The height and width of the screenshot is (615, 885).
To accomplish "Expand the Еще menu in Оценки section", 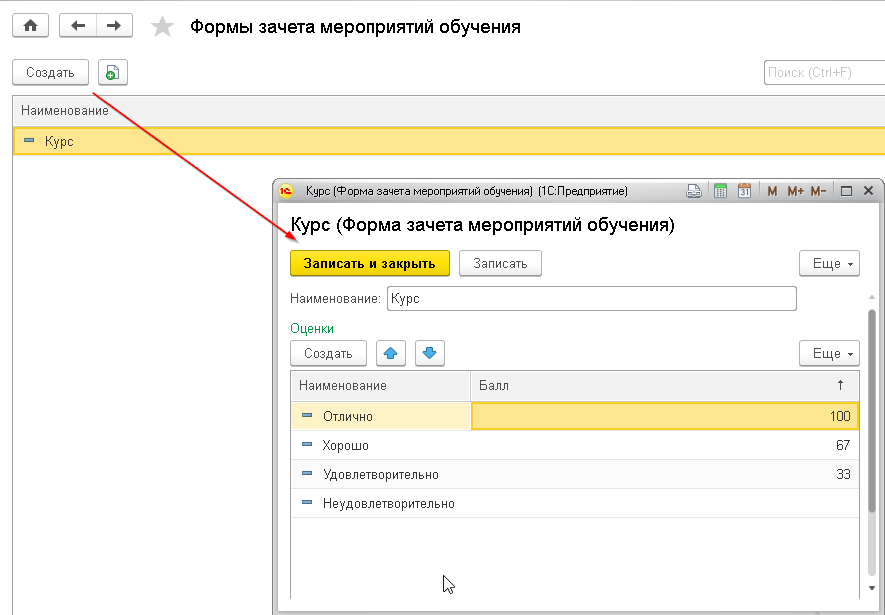I will [829, 353].
